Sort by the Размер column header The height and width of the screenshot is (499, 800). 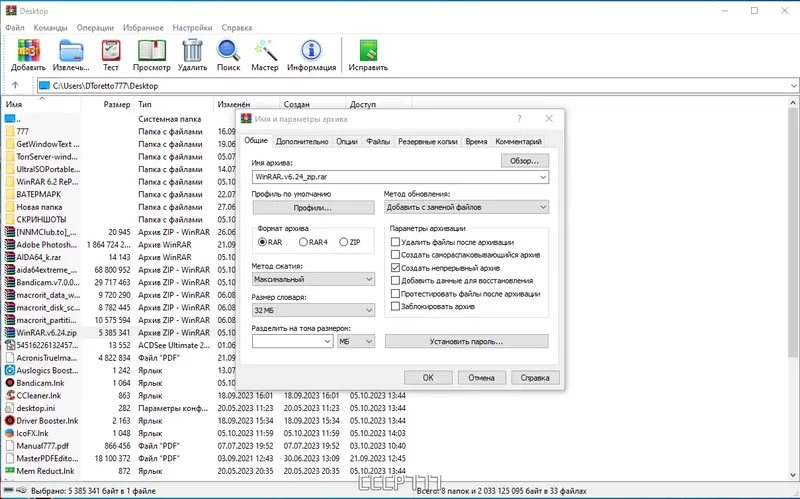(117, 104)
